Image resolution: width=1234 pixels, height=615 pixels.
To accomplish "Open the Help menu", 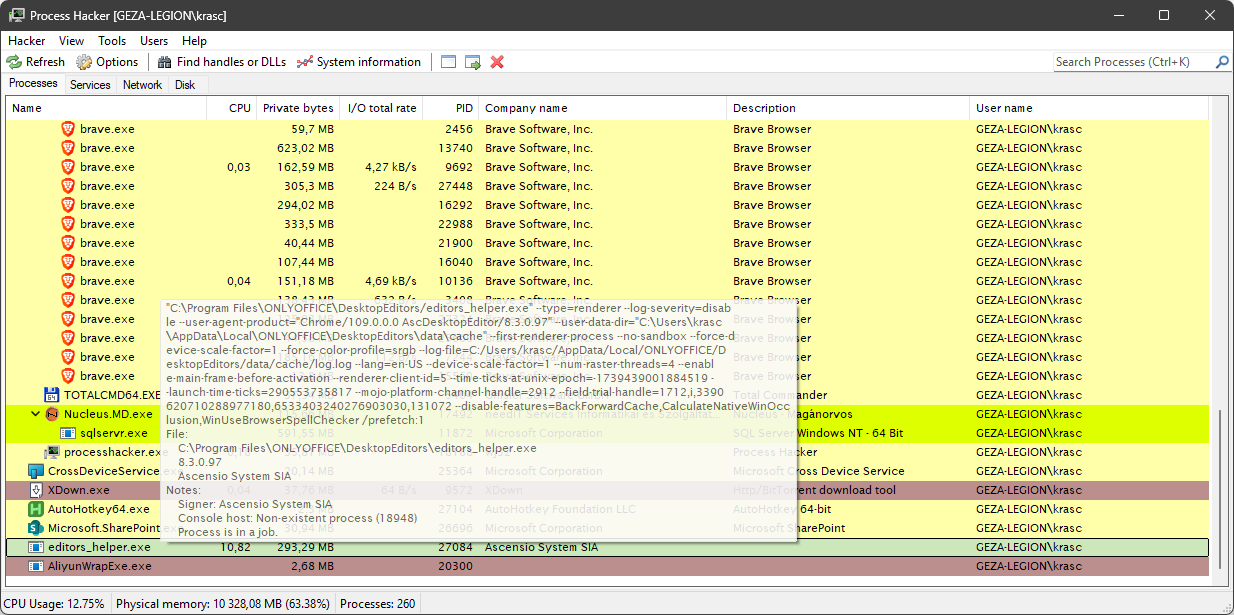I will coord(194,41).
